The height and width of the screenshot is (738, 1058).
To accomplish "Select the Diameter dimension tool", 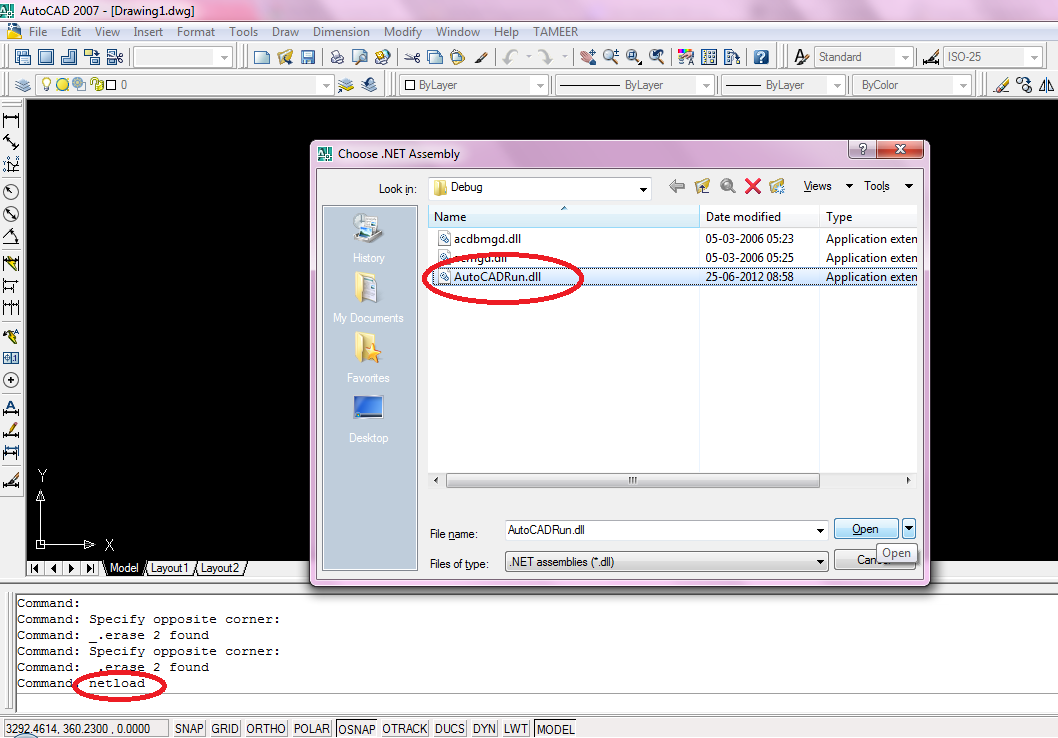I will 11,214.
